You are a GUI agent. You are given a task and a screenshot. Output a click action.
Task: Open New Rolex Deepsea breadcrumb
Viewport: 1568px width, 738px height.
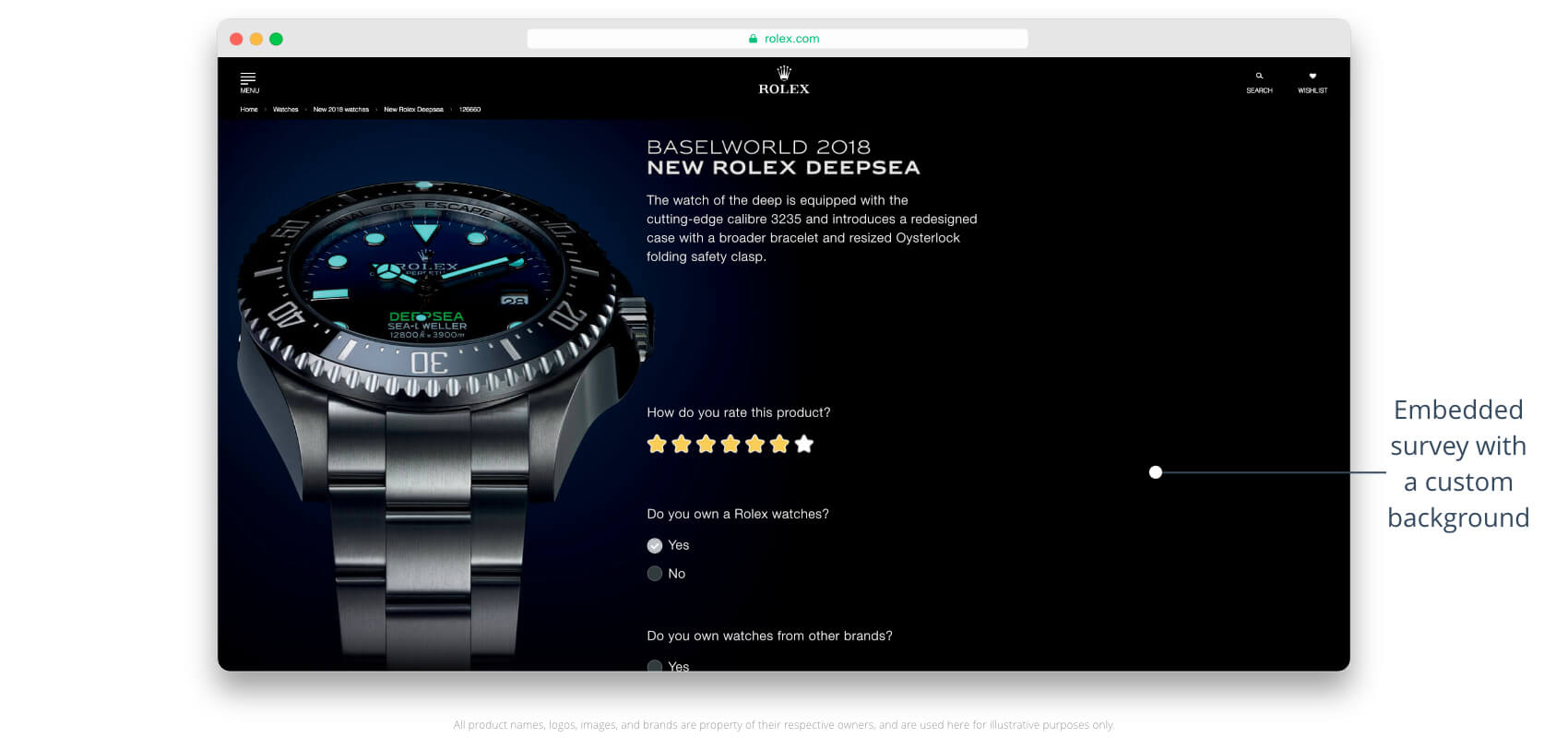(x=413, y=109)
